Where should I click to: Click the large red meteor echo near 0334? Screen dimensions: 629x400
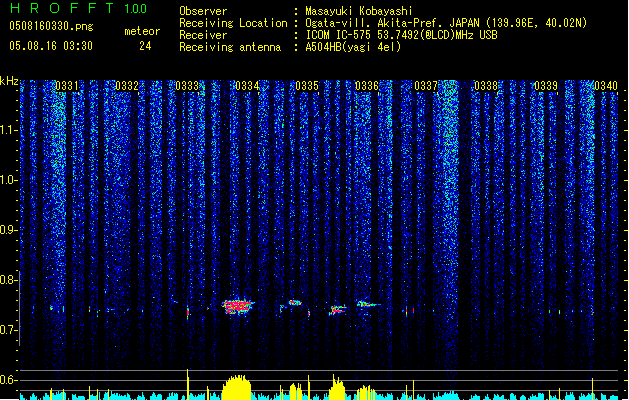[237, 307]
